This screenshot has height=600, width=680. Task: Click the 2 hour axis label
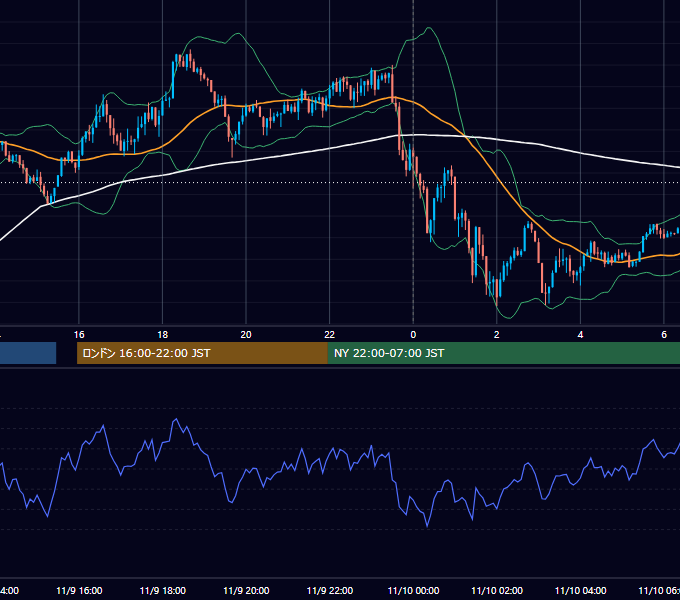pyautogui.click(x=497, y=335)
